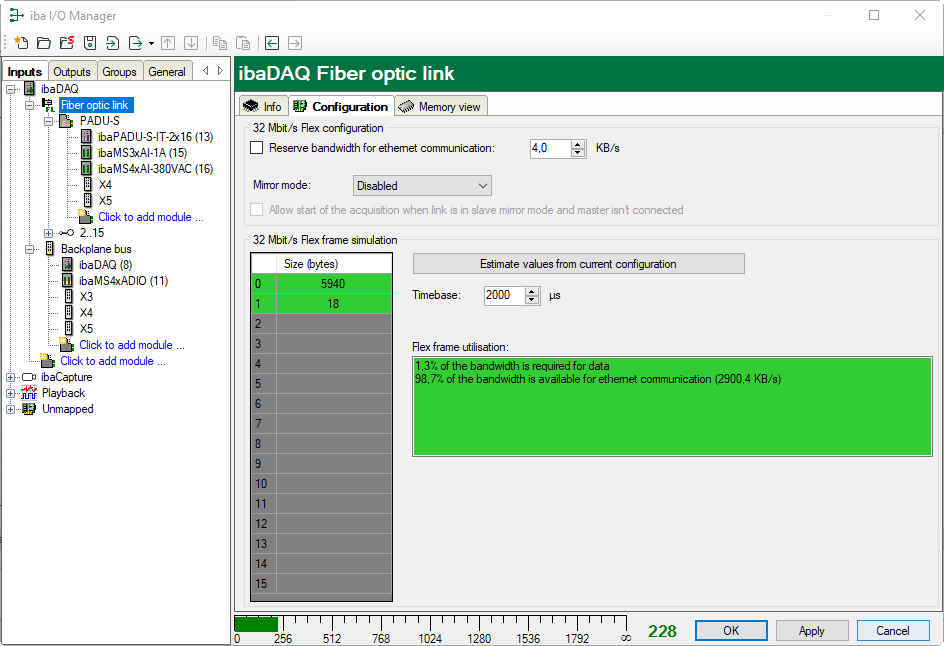
Task: Click the signal count usage bar
Action: click(x=430, y=624)
